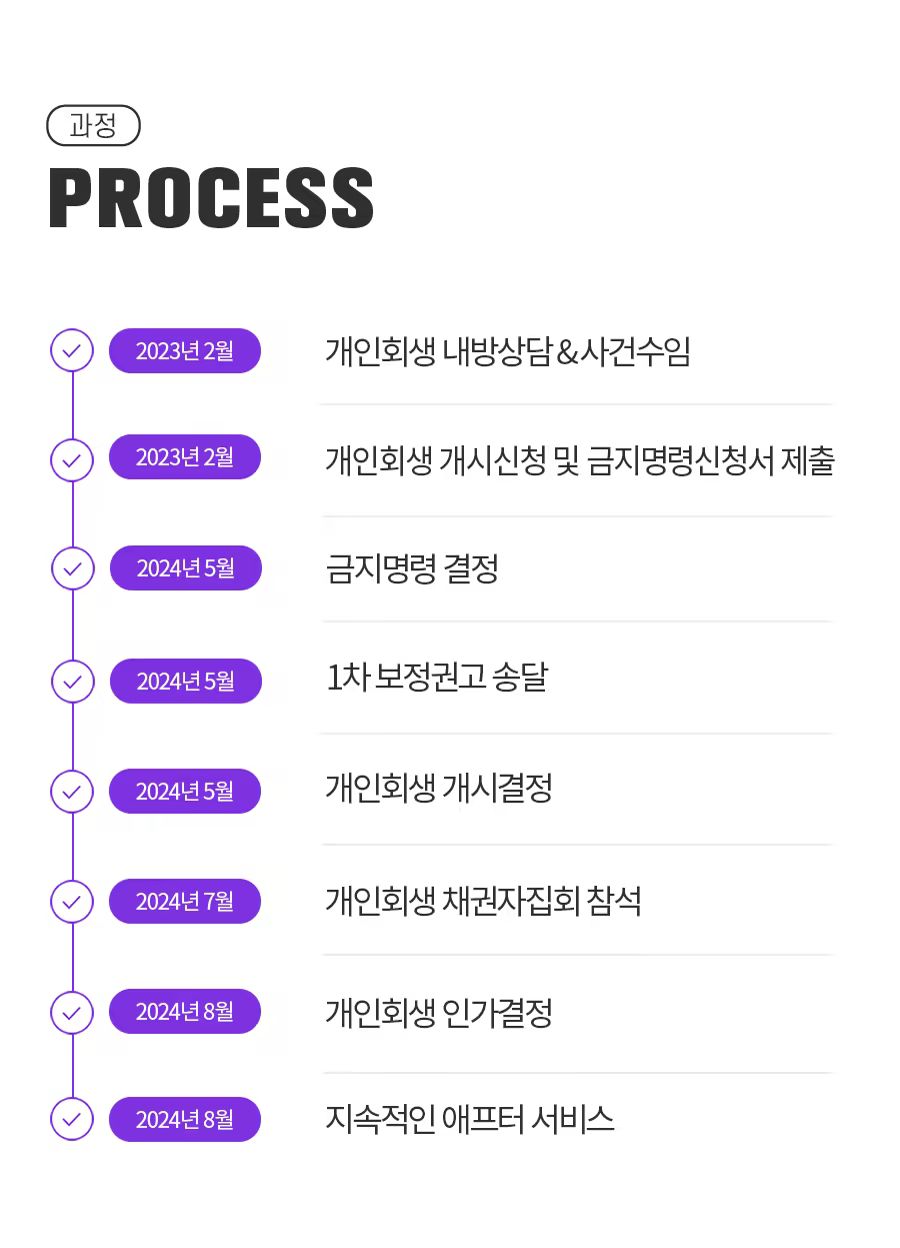Select the 개인회생 채권자집회 참석 label
The height and width of the screenshot is (1248, 900).
pos(483,901)
